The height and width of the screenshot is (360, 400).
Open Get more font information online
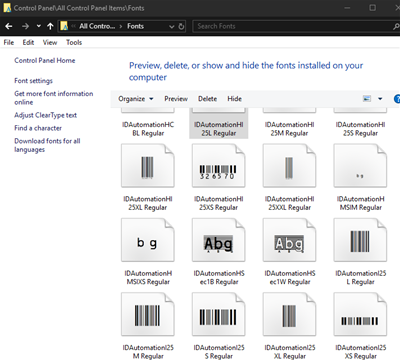pyautogui.click(x=54, y=98)
